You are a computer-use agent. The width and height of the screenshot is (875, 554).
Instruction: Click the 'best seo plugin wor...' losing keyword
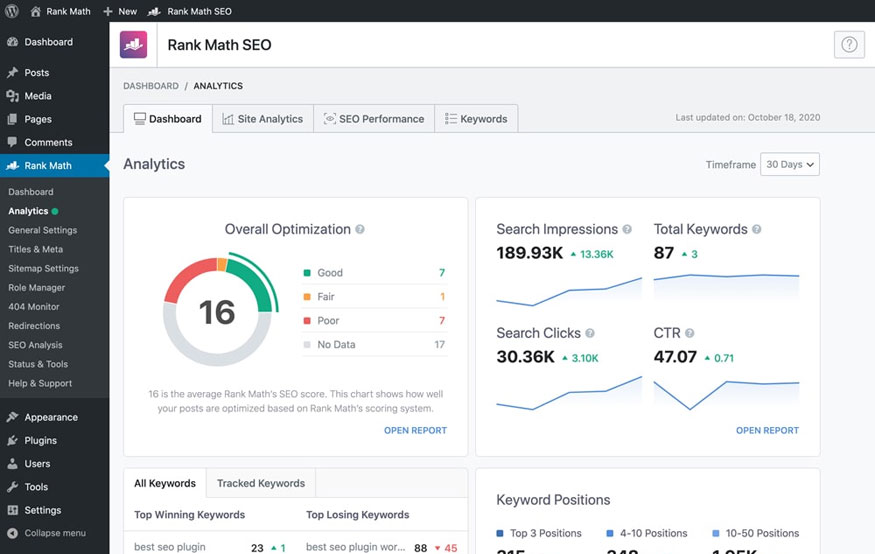355,547
